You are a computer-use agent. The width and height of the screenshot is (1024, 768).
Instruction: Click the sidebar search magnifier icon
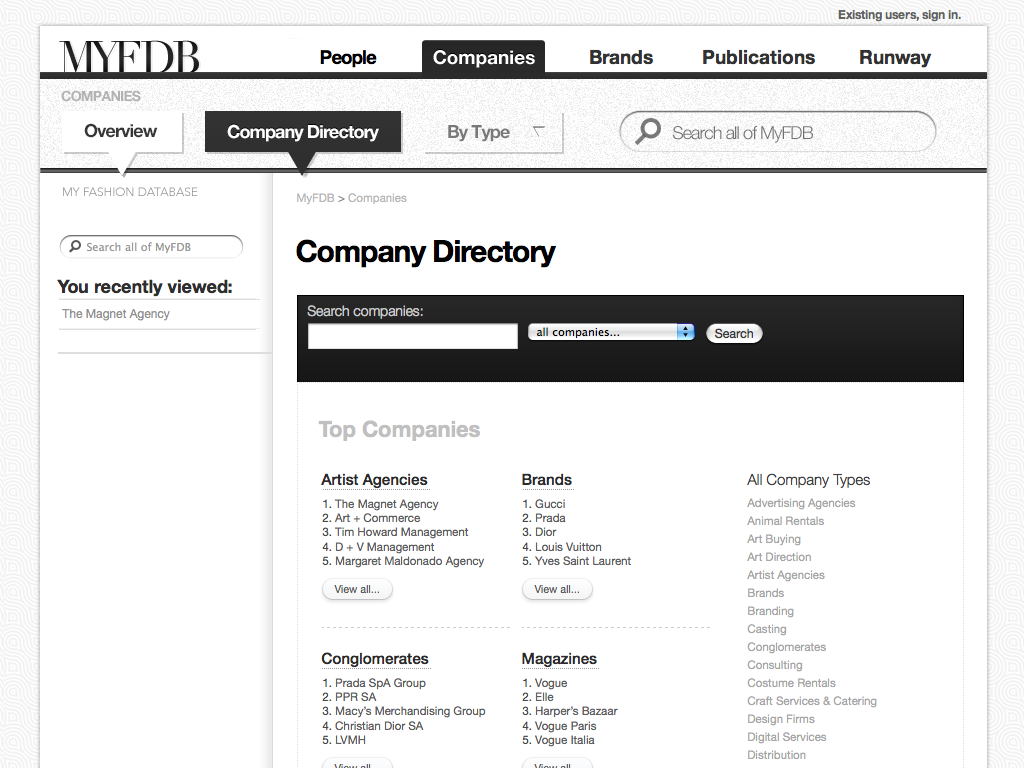(75, 247)
